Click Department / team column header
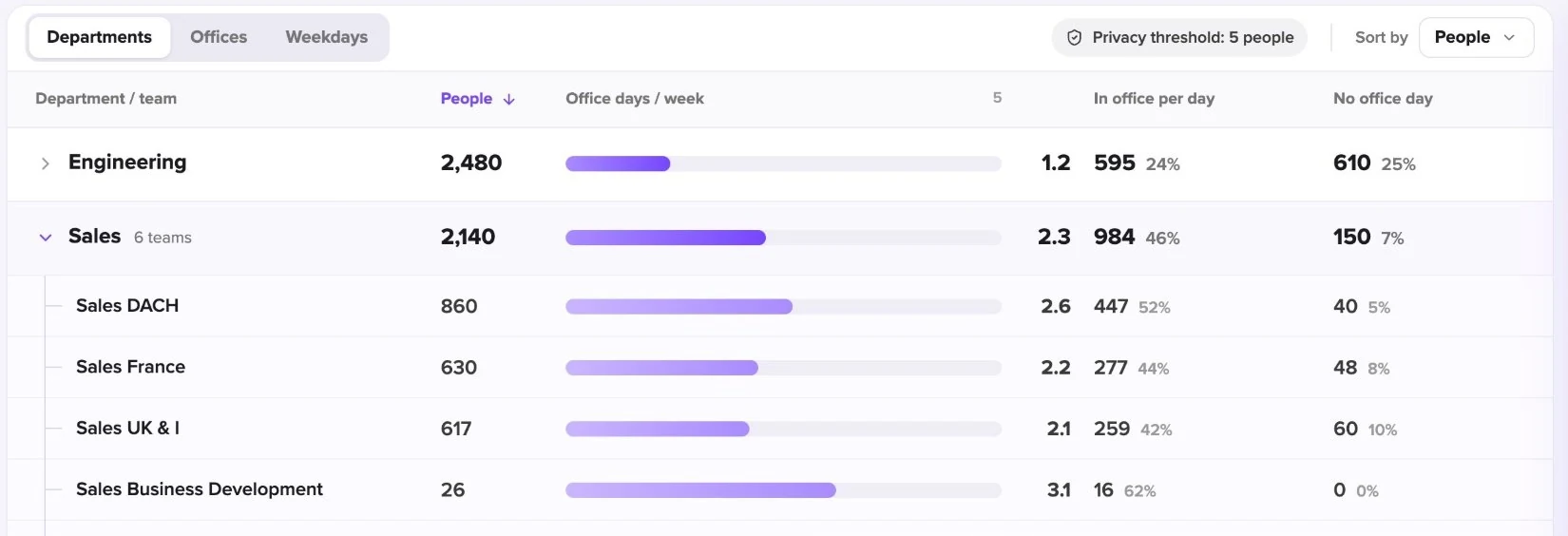 click(105, 99)
